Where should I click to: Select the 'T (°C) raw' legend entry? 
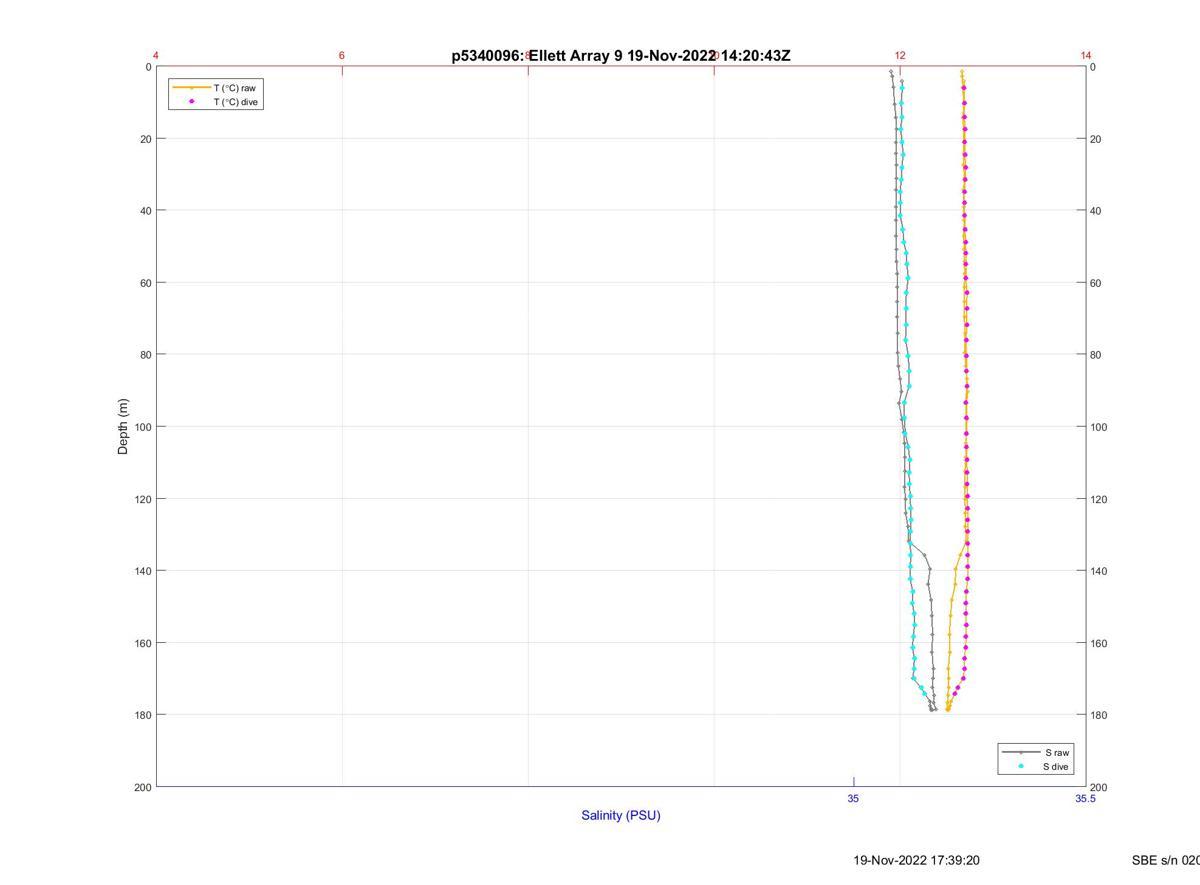point(235,88)
